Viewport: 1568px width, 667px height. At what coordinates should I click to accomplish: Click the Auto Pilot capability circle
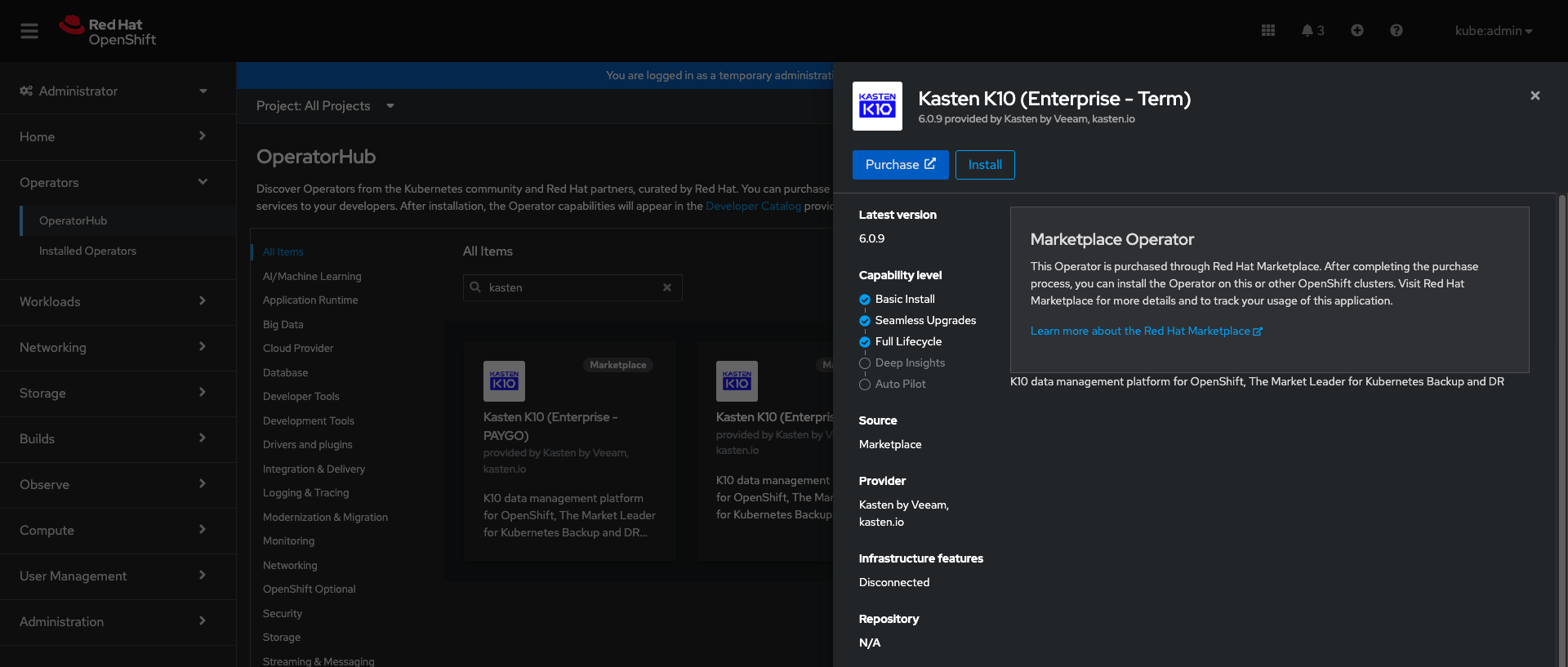click(865, 385)
